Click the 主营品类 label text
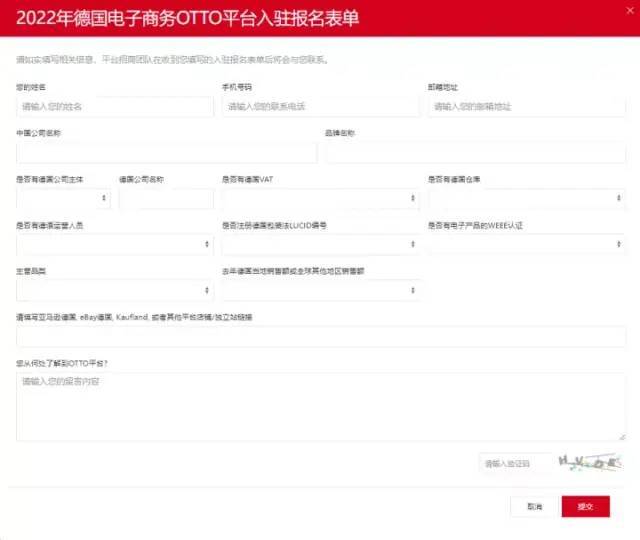The width and height of the screenshot is (640, 540). (x=31, y=271)
